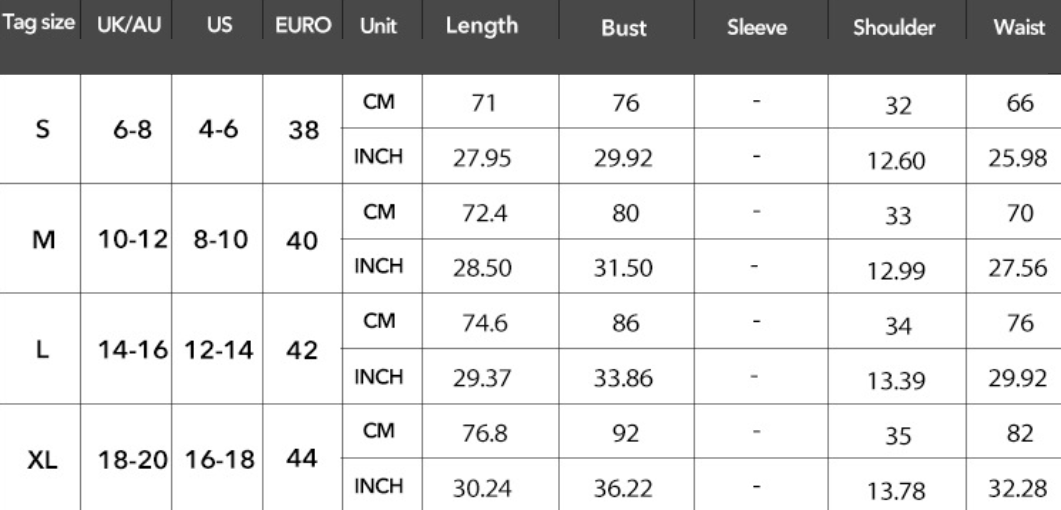The image size is (1061, 510).
Task: Select the Sleeve column header
Action: (757, 27)
